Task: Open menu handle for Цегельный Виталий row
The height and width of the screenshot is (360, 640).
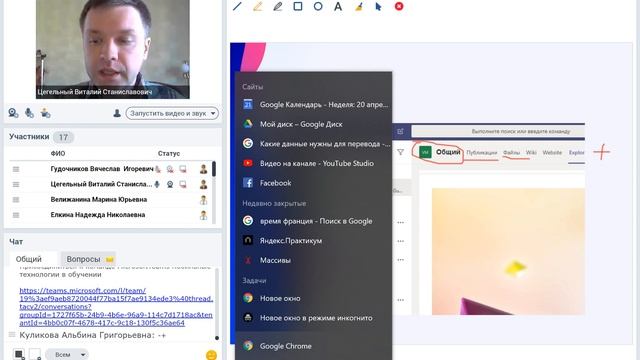Action: click(x=16, y=184)
